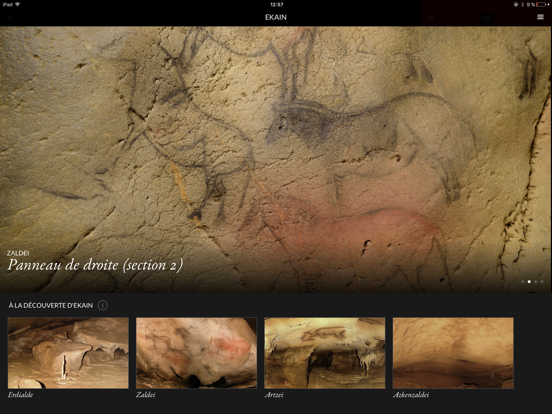Tap the À LA DÉCOUVERTE D'EKAIN heading

pos(51,305)
